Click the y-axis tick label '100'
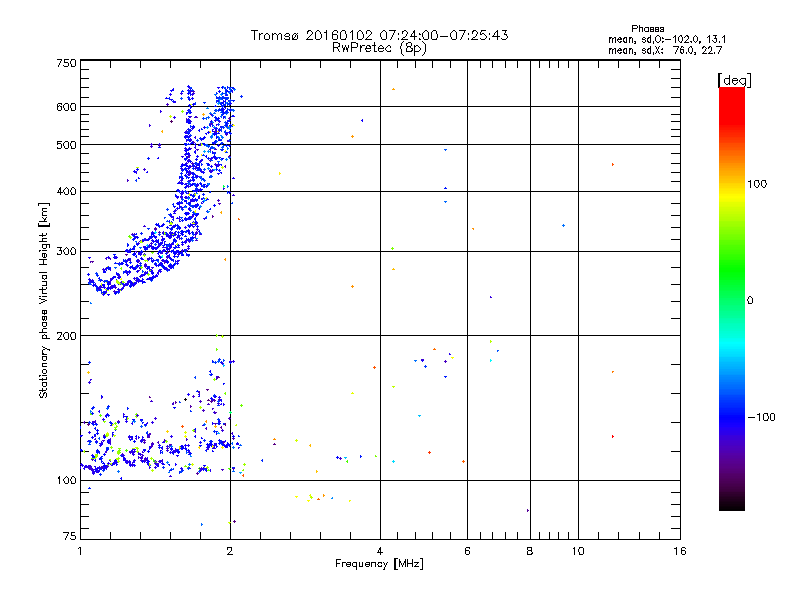Viewport: 800px width, 600px height. tap(67, 481)
